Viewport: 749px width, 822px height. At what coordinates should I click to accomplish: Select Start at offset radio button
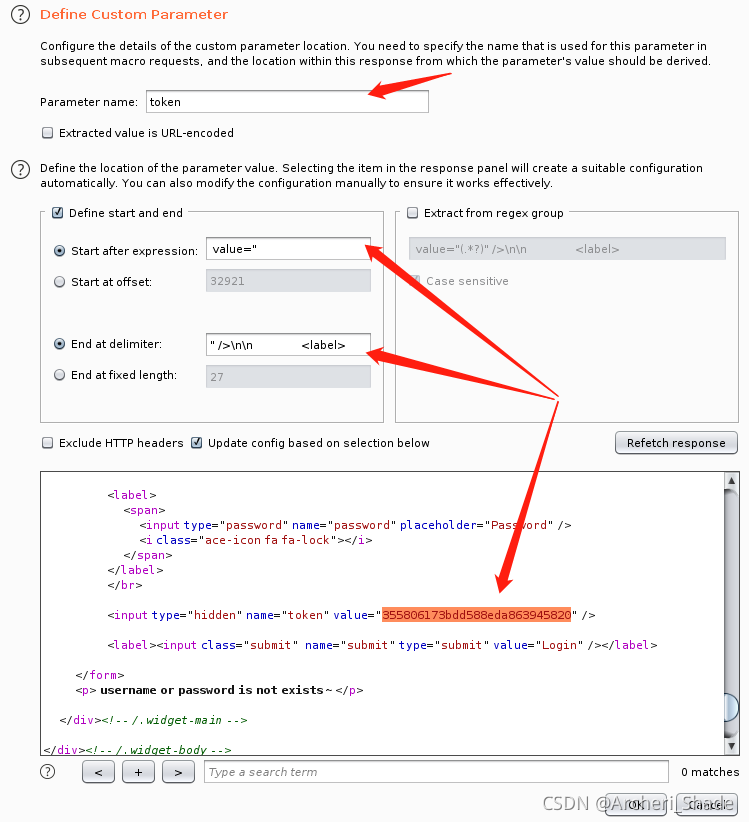click(x=60, y=282)
